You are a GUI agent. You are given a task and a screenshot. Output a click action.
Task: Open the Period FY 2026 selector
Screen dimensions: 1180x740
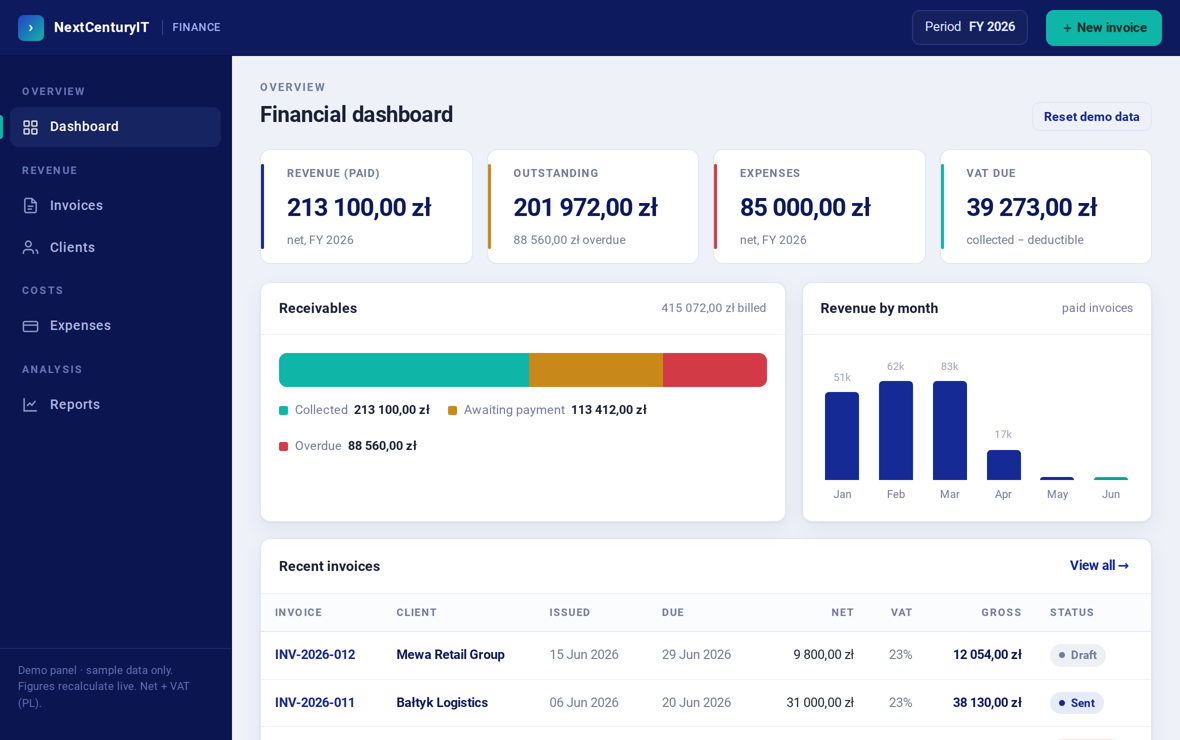[969, 27]
